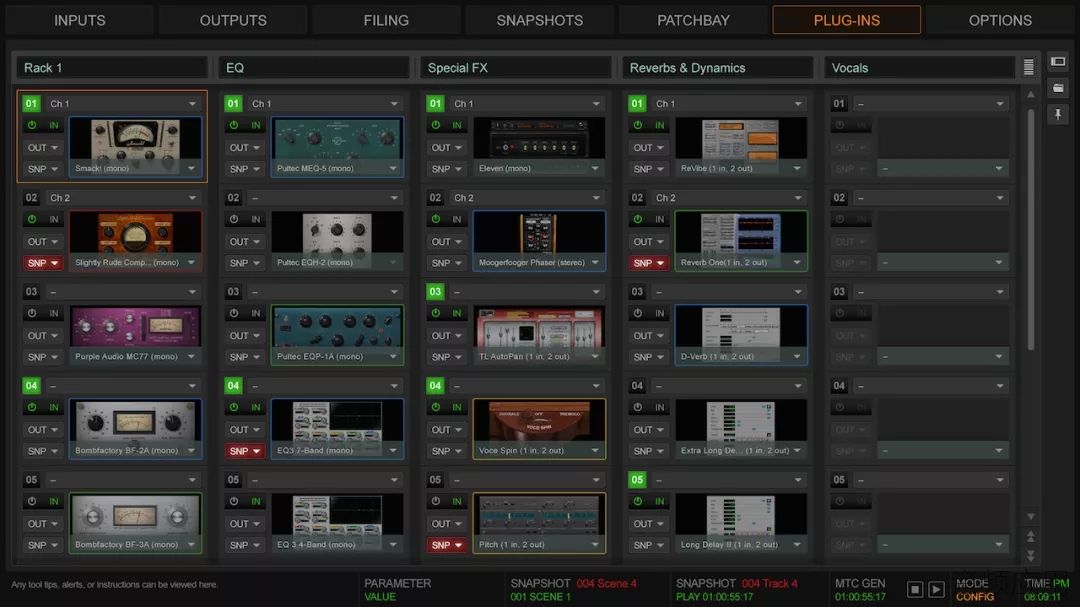Select slot number 04 in EQ rack

click(233, 385)
